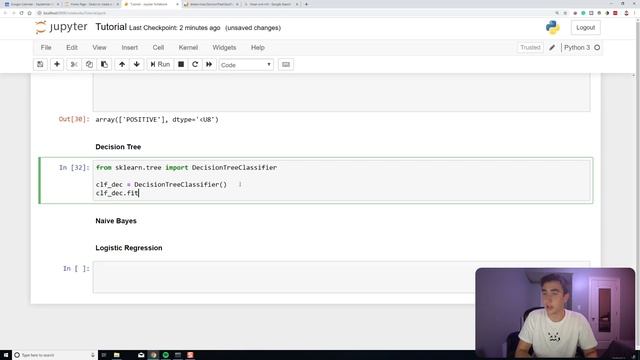The image size is (640, 360).
Task: Cut selected cells with scissors icon
Action: click(x=74, y=64)
